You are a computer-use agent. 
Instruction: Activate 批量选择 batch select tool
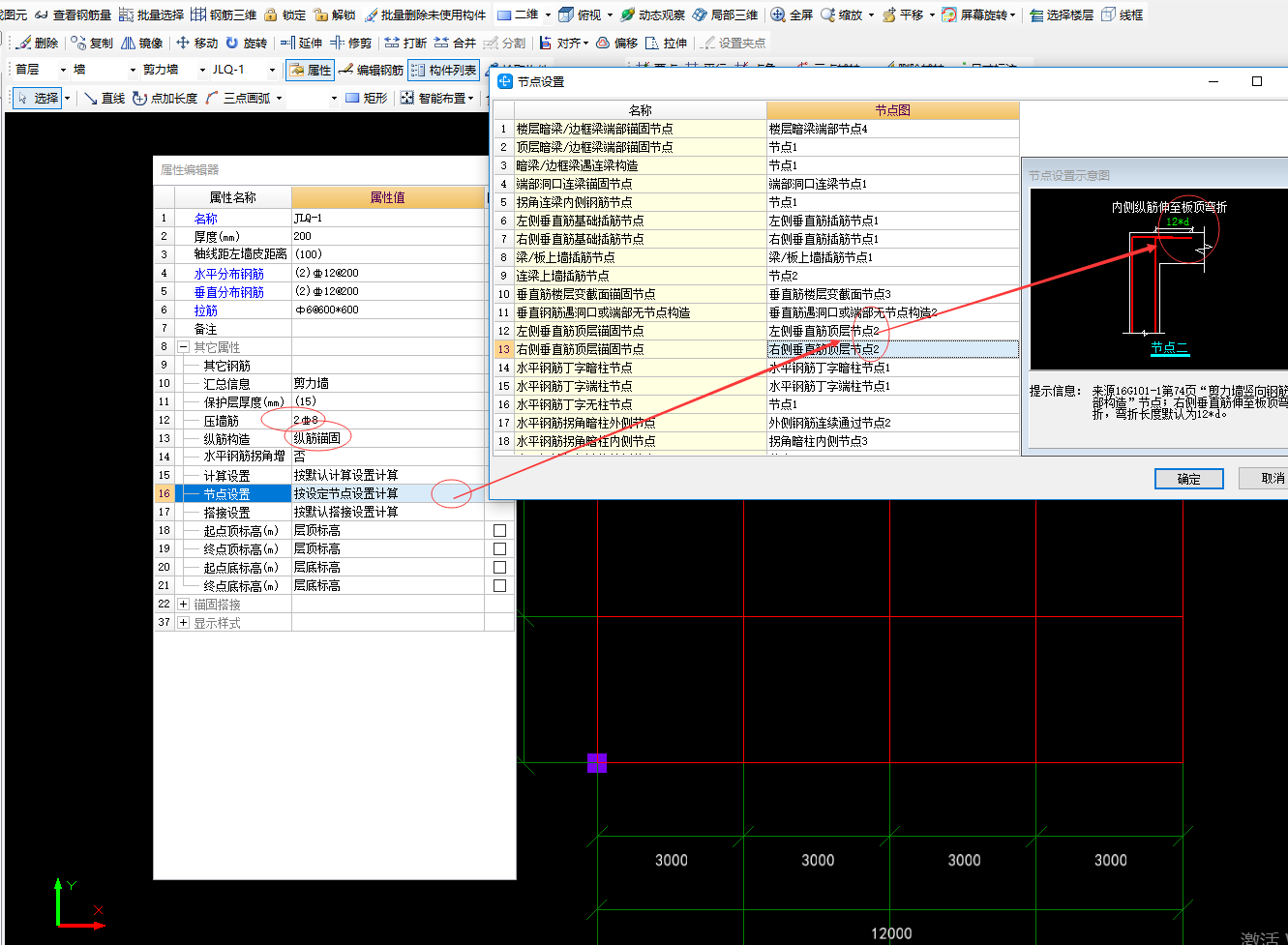pyautogui.click(x=152, y=15)
